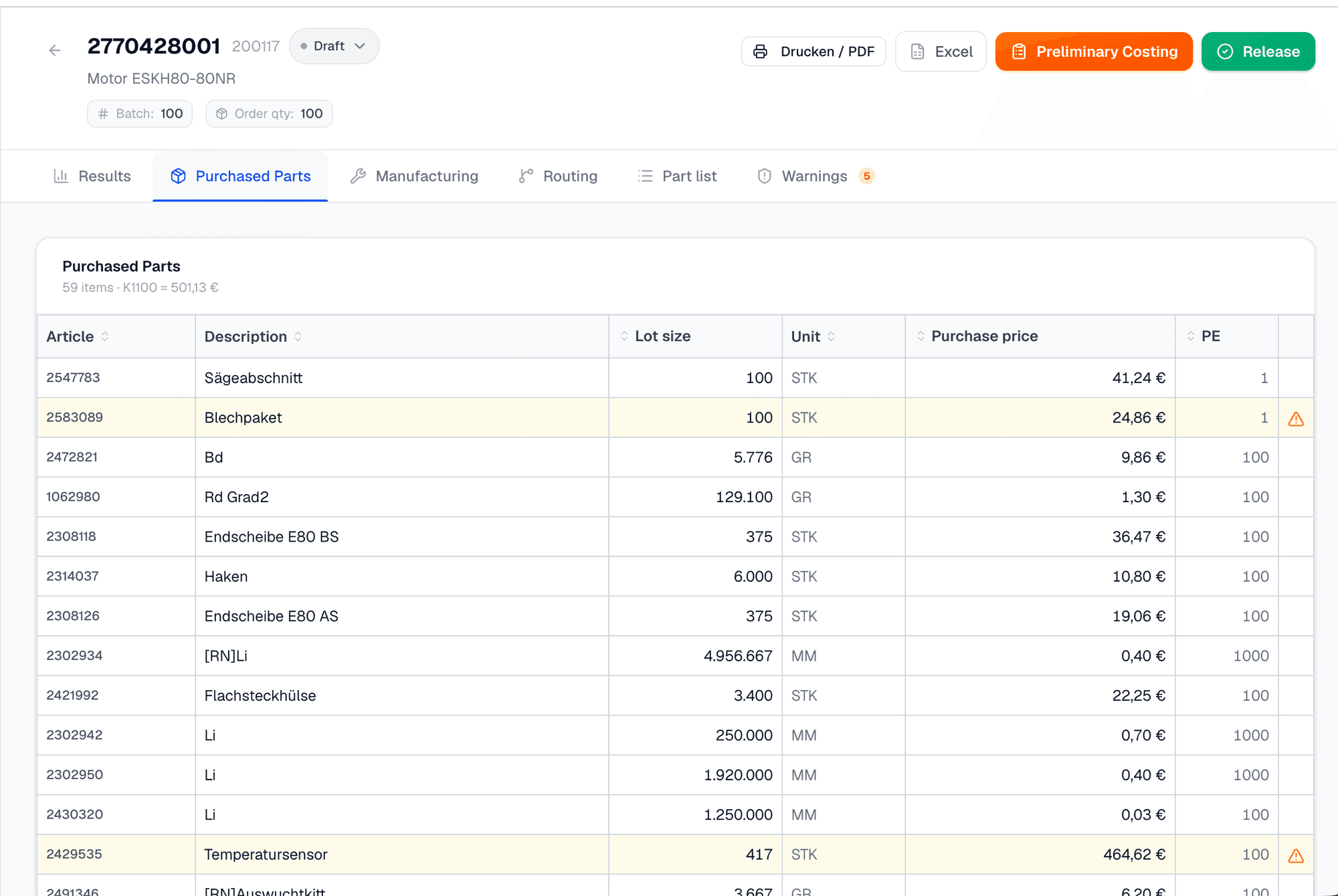Click warning triangle on Temperatursensor row
Screen dimensions: 1338x896
coord(1296,856)
